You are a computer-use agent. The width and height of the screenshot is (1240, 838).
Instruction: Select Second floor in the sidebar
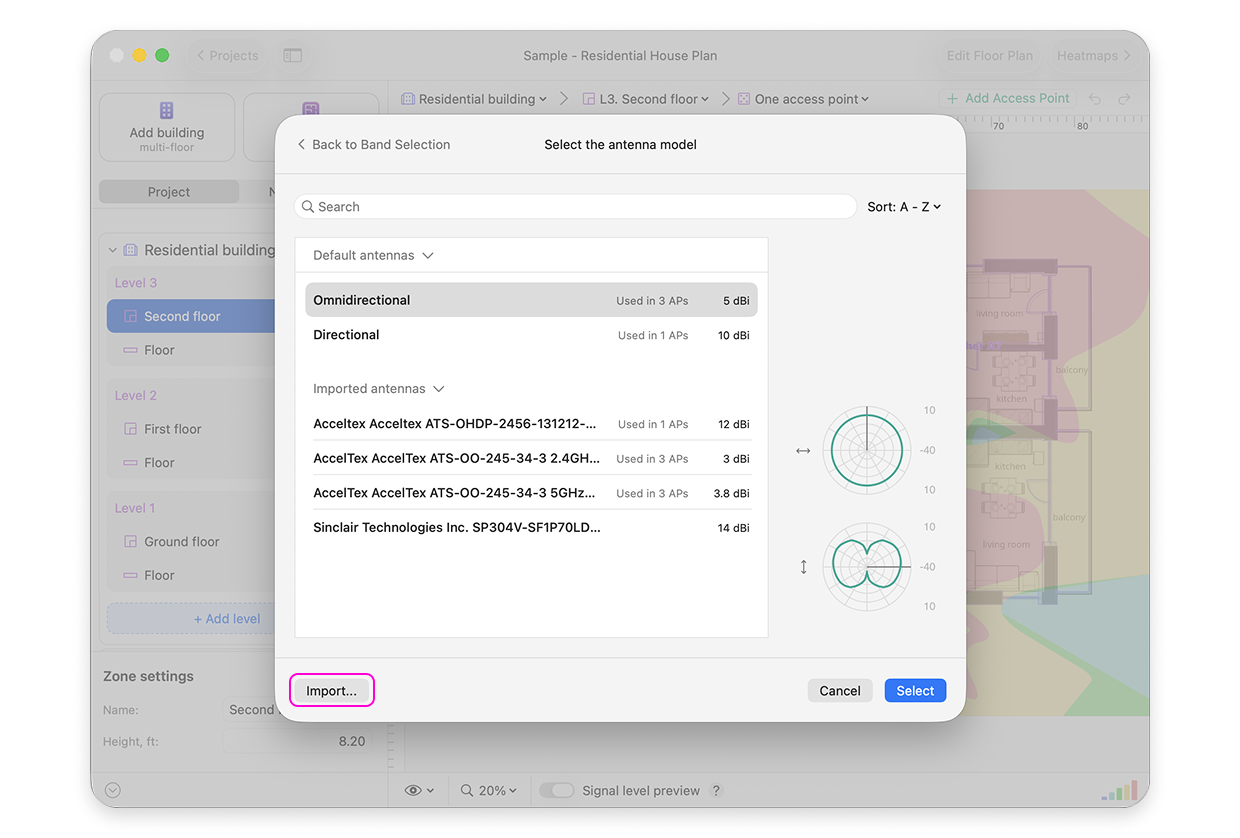pos(191,316)
